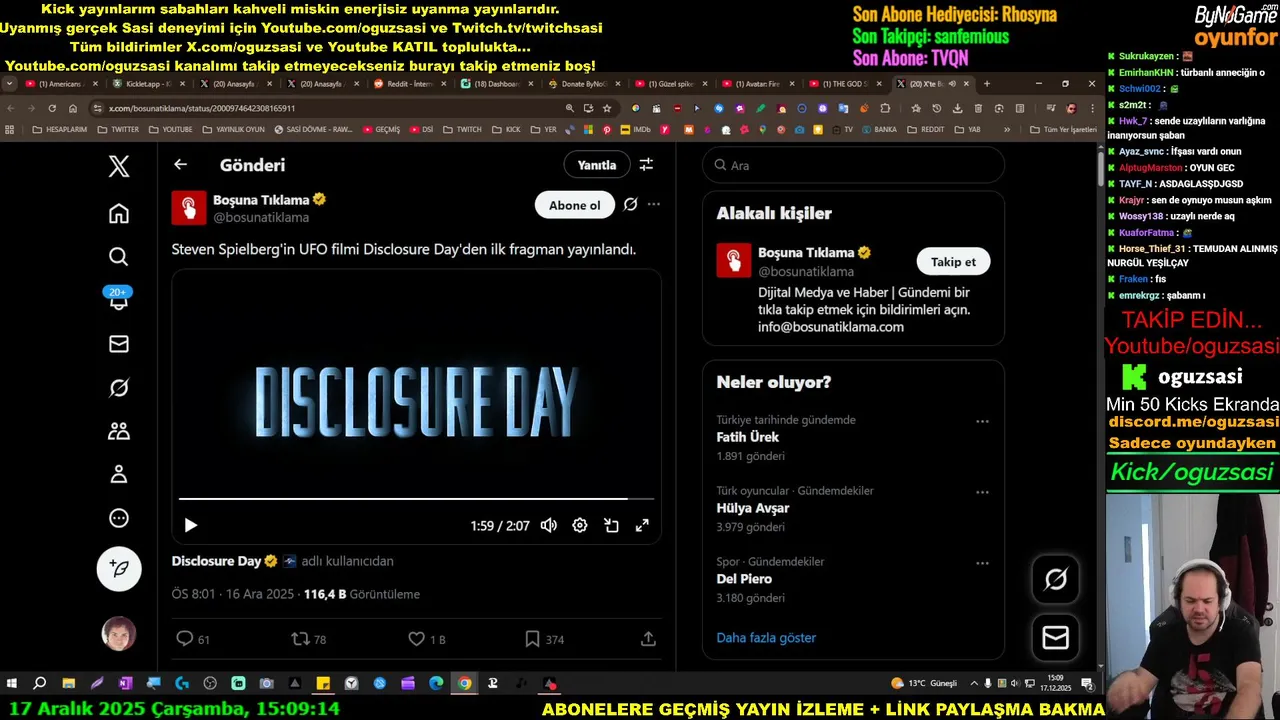
Task: Repost the post showing 78 reposts
Action: tap(308, 639)
